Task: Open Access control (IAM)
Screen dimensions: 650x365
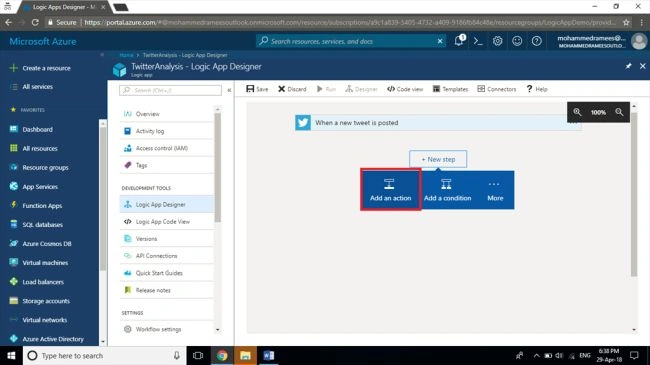Action: 167,148
